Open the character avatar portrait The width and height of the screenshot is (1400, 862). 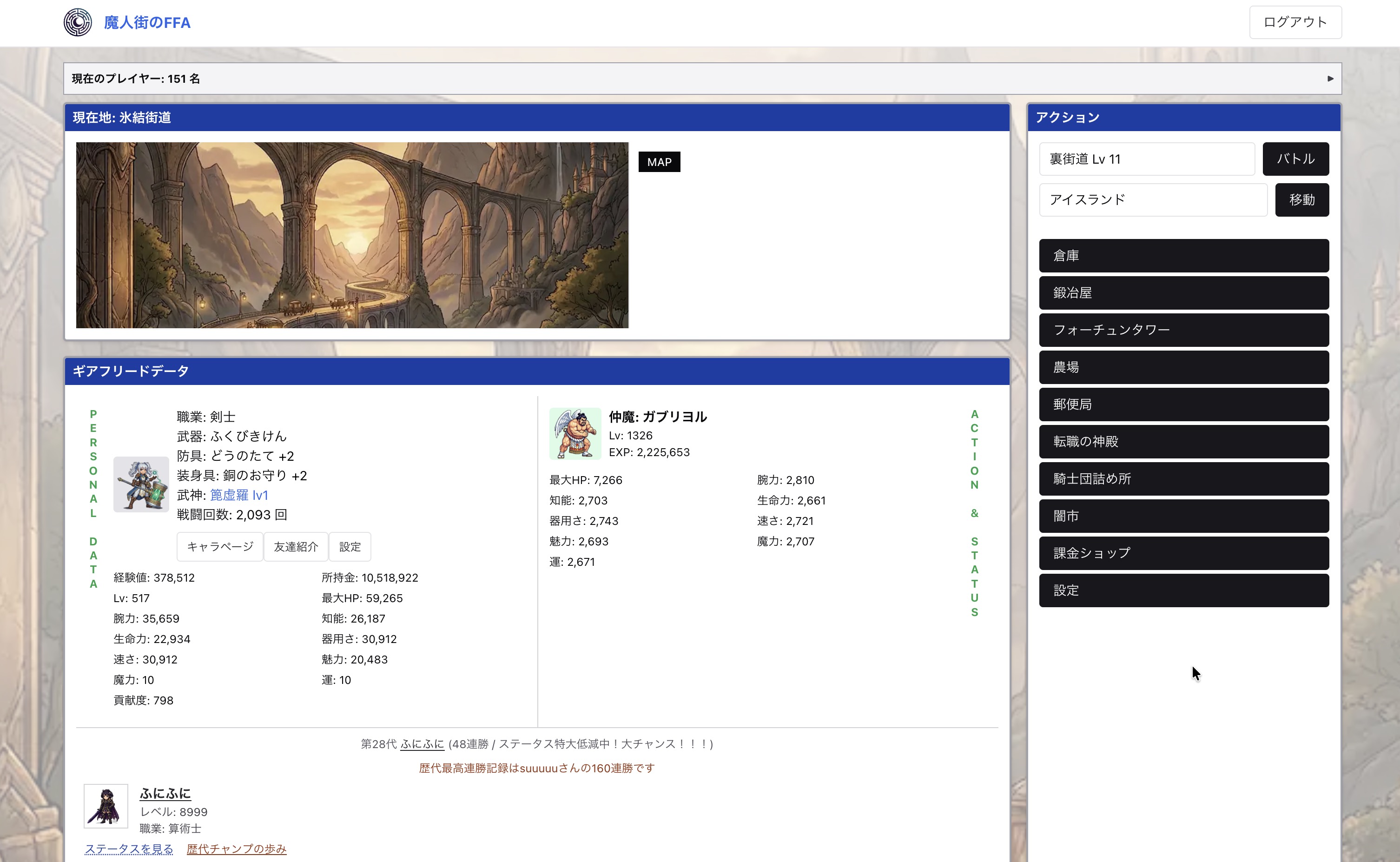coord(141,484)
